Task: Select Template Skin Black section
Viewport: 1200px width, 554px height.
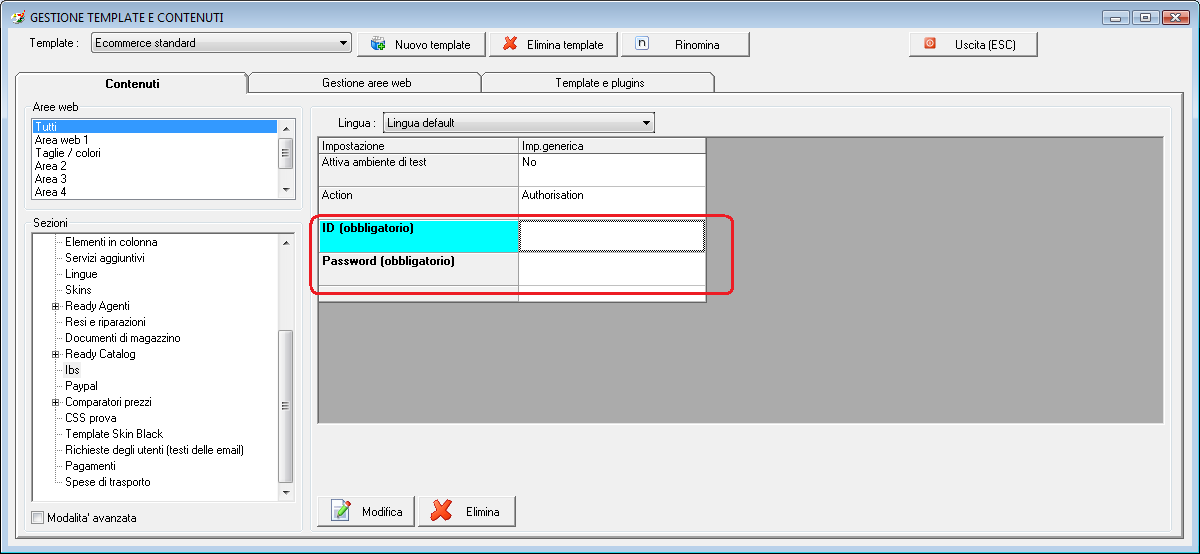Action: 114,434
